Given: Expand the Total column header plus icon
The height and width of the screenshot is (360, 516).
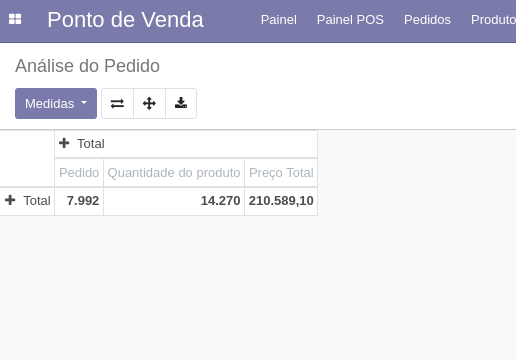Looking at the screenshot, I should point(64,143).
